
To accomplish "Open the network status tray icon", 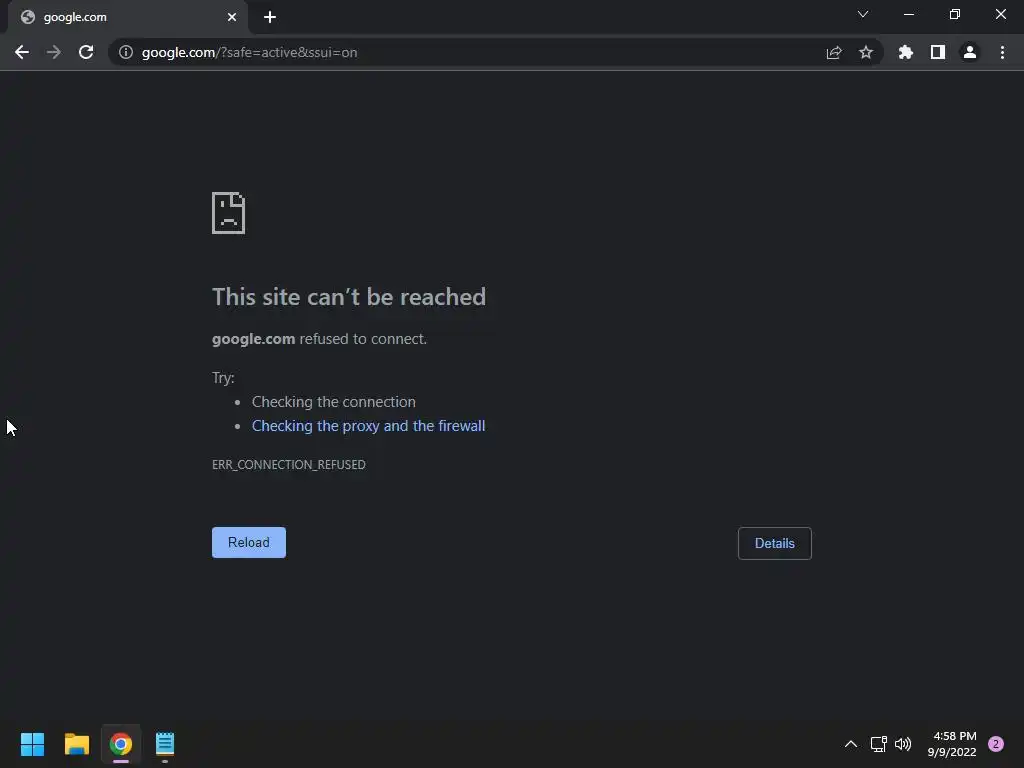I will click(x=878, y=744).
